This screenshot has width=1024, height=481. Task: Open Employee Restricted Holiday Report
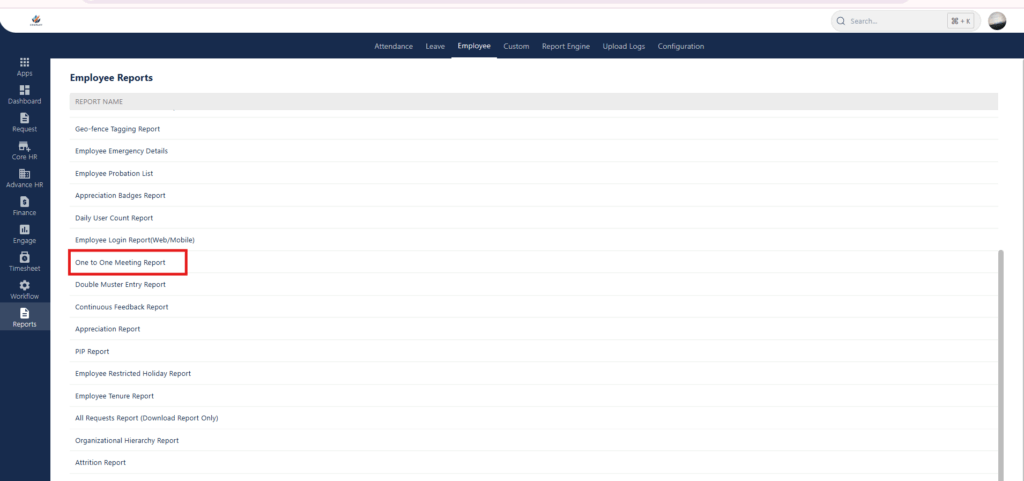click(x=534, y=373)
